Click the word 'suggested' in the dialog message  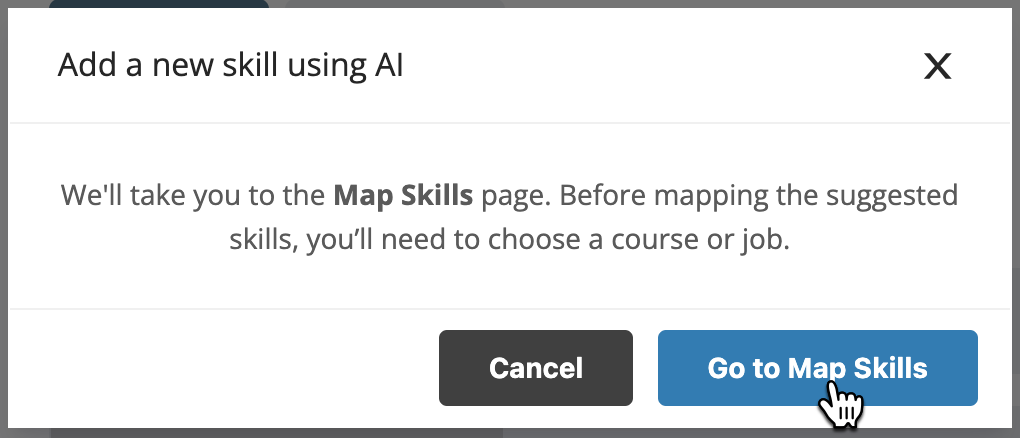[x=892, y=196]
